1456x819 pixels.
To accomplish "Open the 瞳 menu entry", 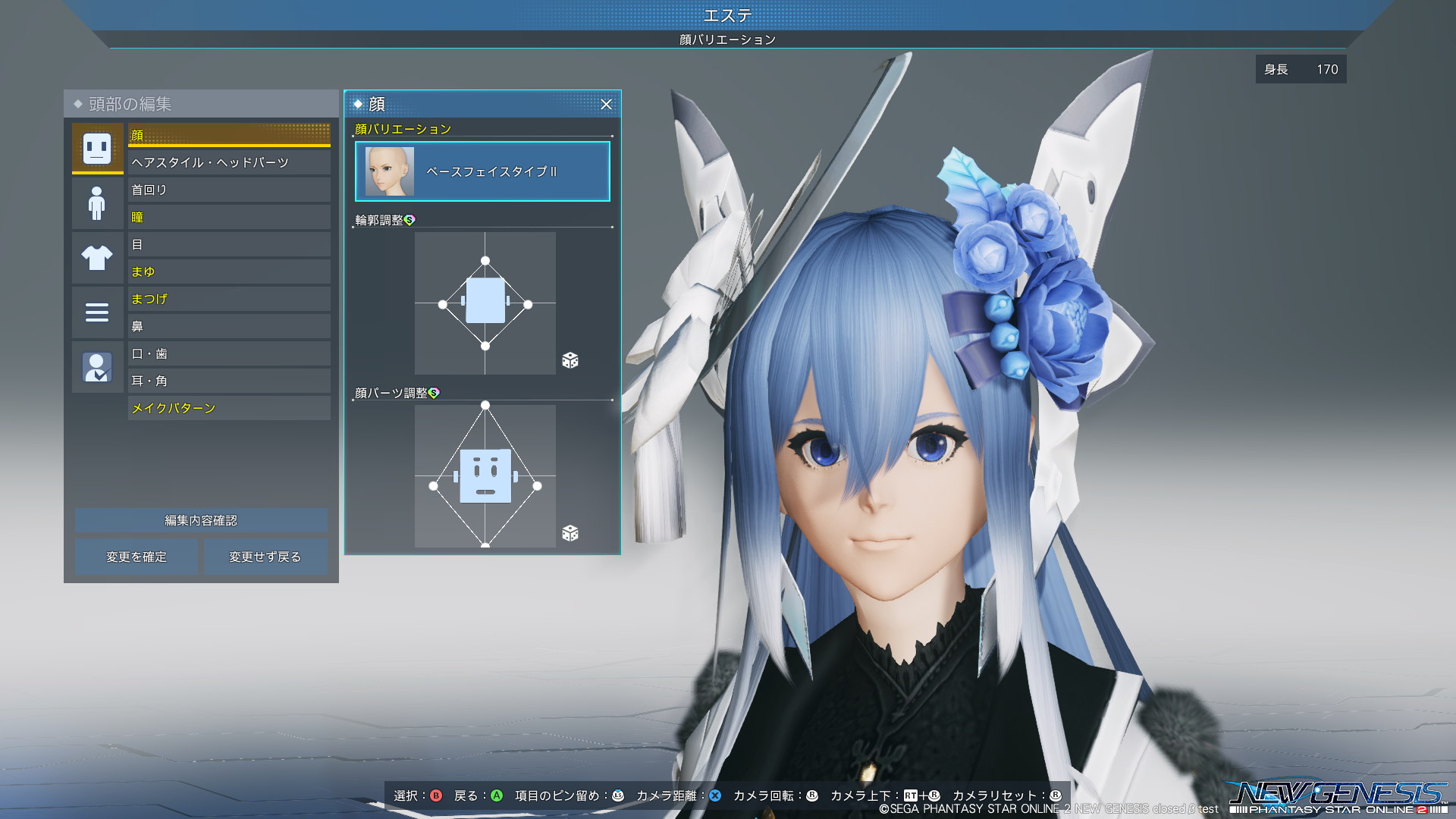I will pos(229,217).
